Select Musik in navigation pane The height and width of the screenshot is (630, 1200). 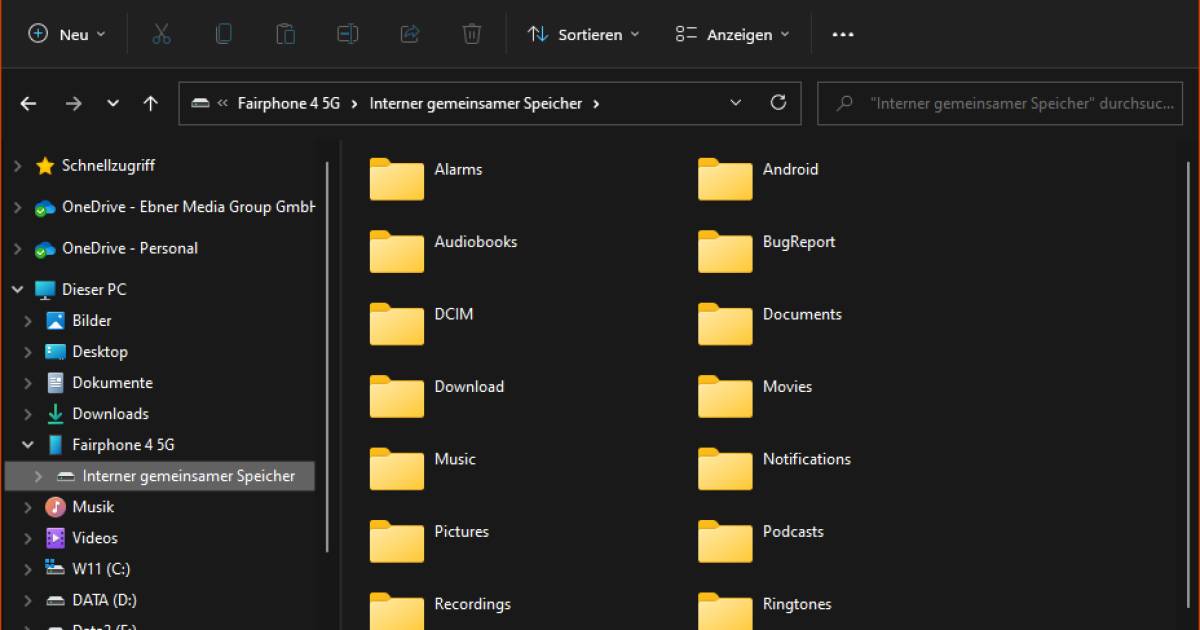click(x=93, y=507)
